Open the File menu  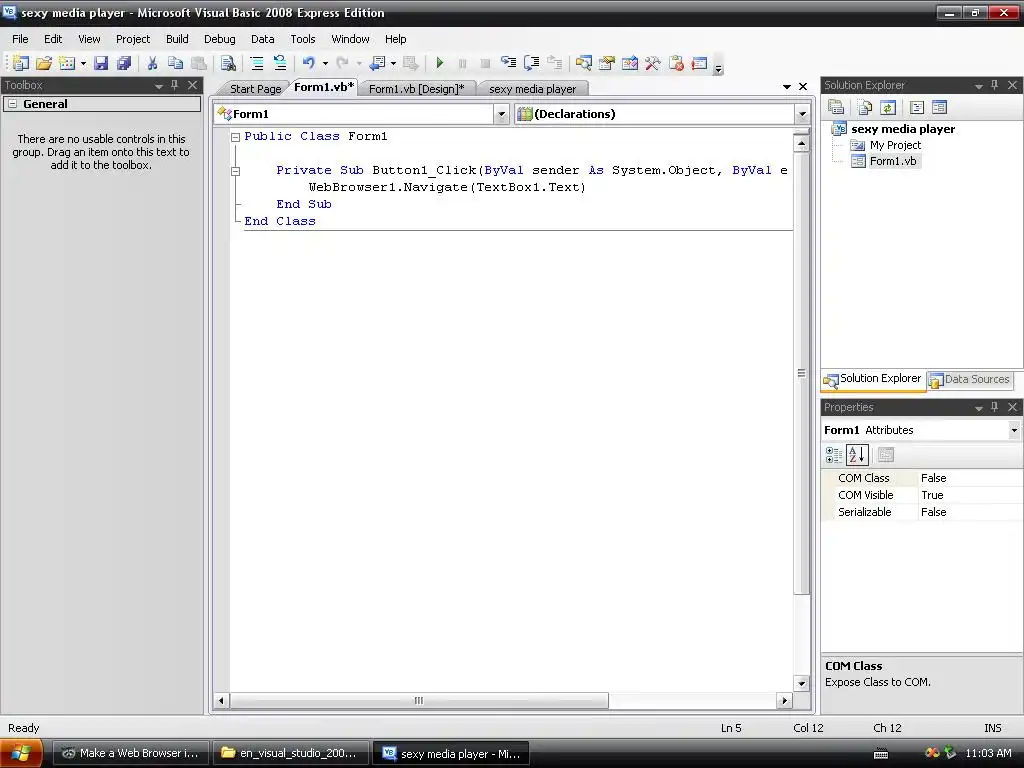point(20,39)
